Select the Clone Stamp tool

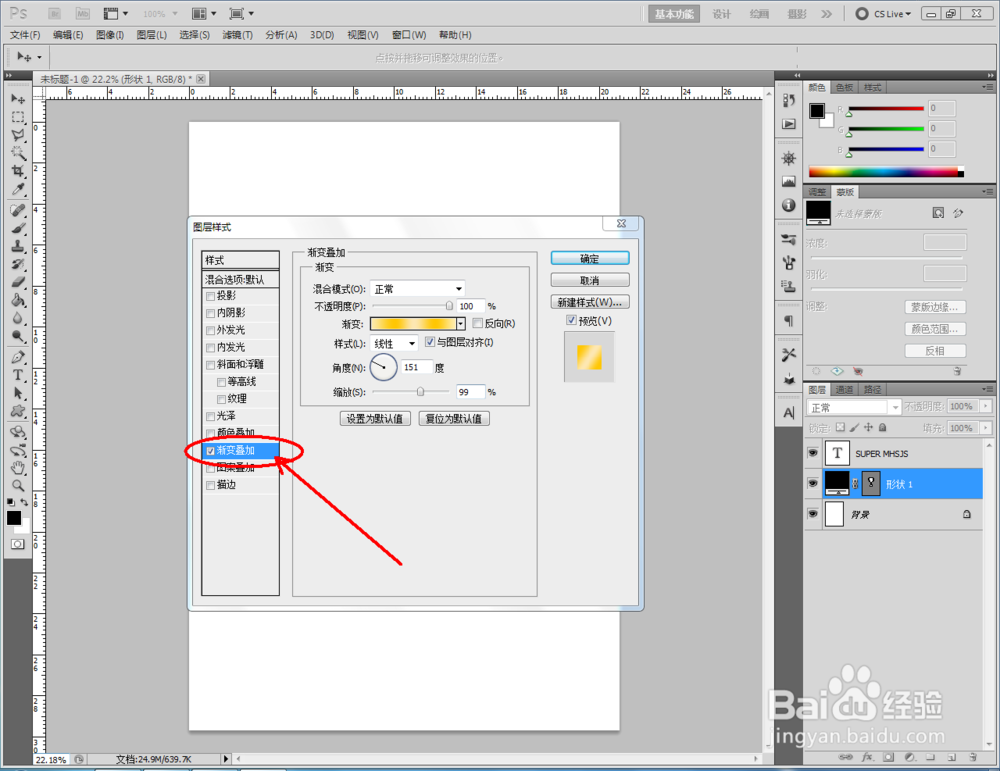18,246
